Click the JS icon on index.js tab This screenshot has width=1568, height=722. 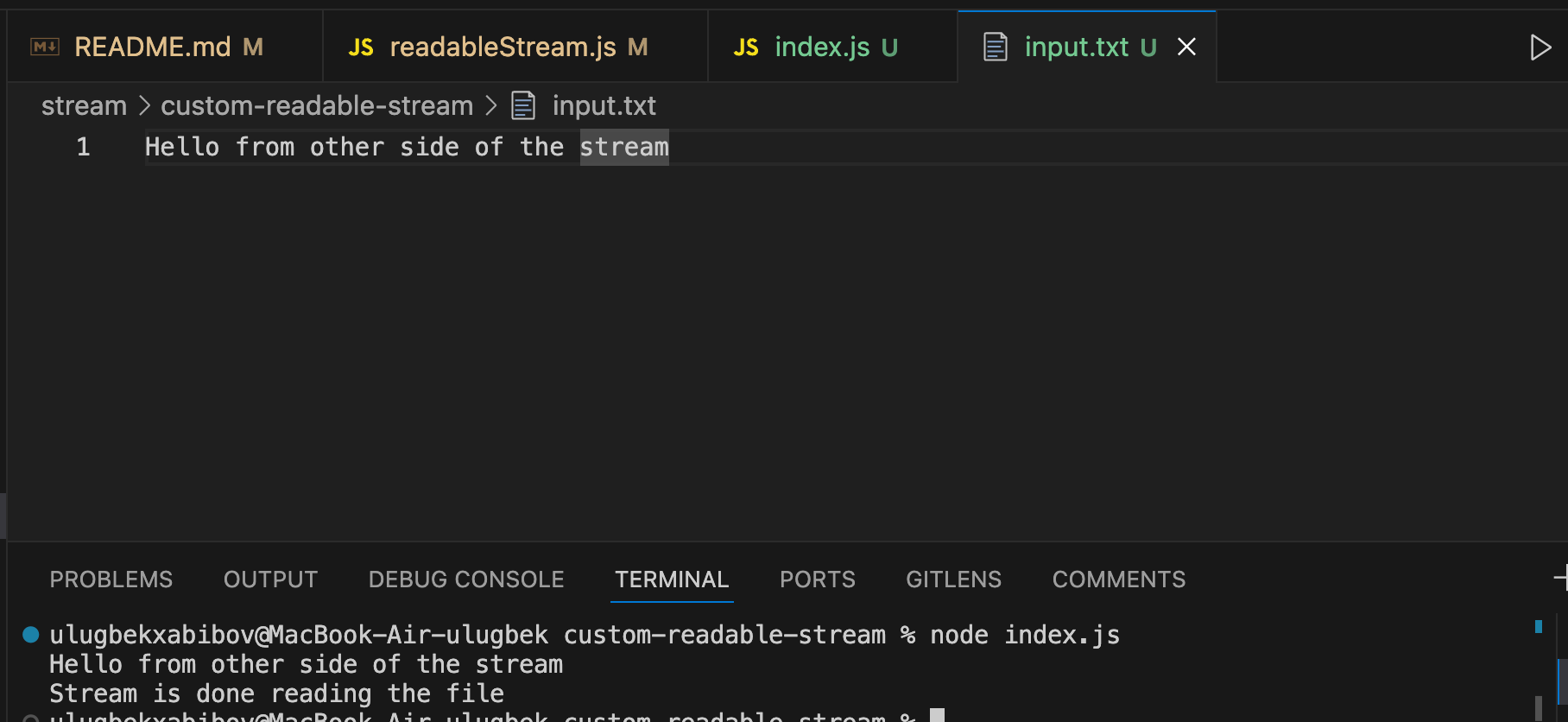tap(746, 47)
